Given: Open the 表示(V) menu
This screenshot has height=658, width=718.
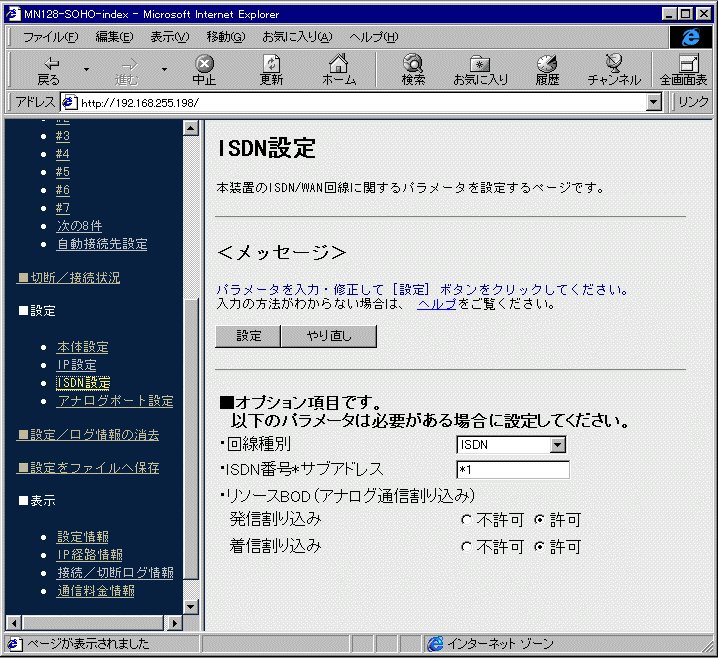Looking at the screenshot, I should coord(170,37).
